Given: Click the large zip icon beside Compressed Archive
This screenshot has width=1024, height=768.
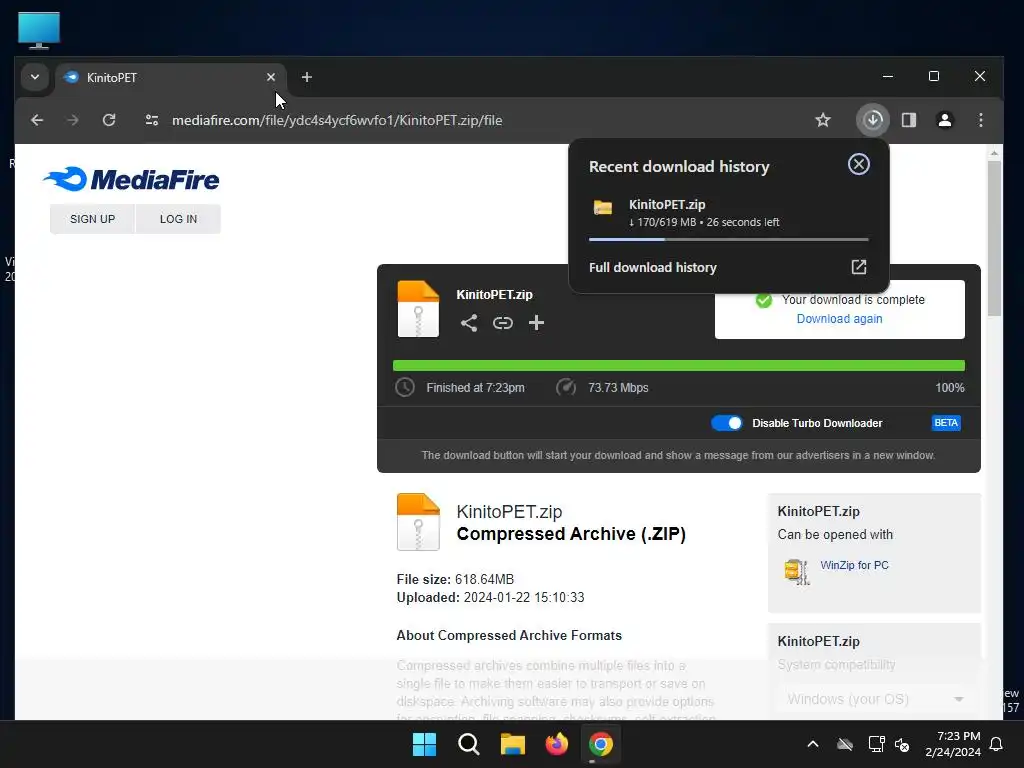Looking at the screenshot, I should (x=418, y=522).
